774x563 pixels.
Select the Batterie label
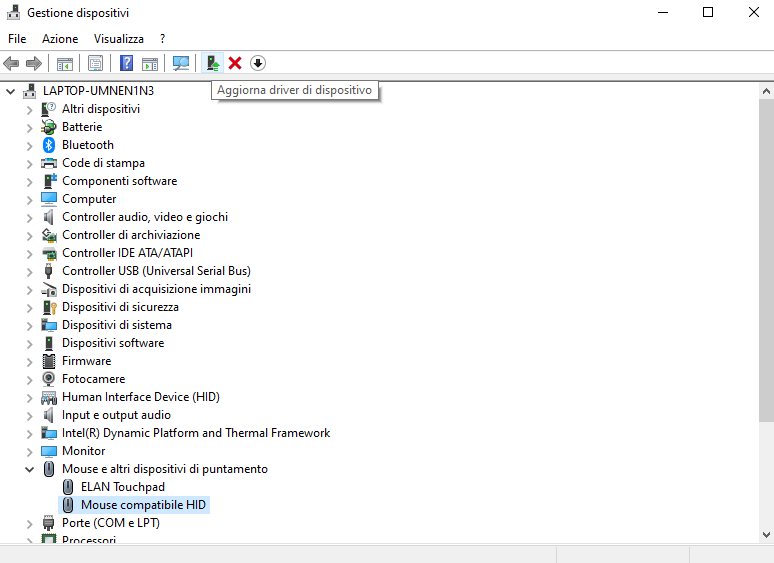point(82,127)
